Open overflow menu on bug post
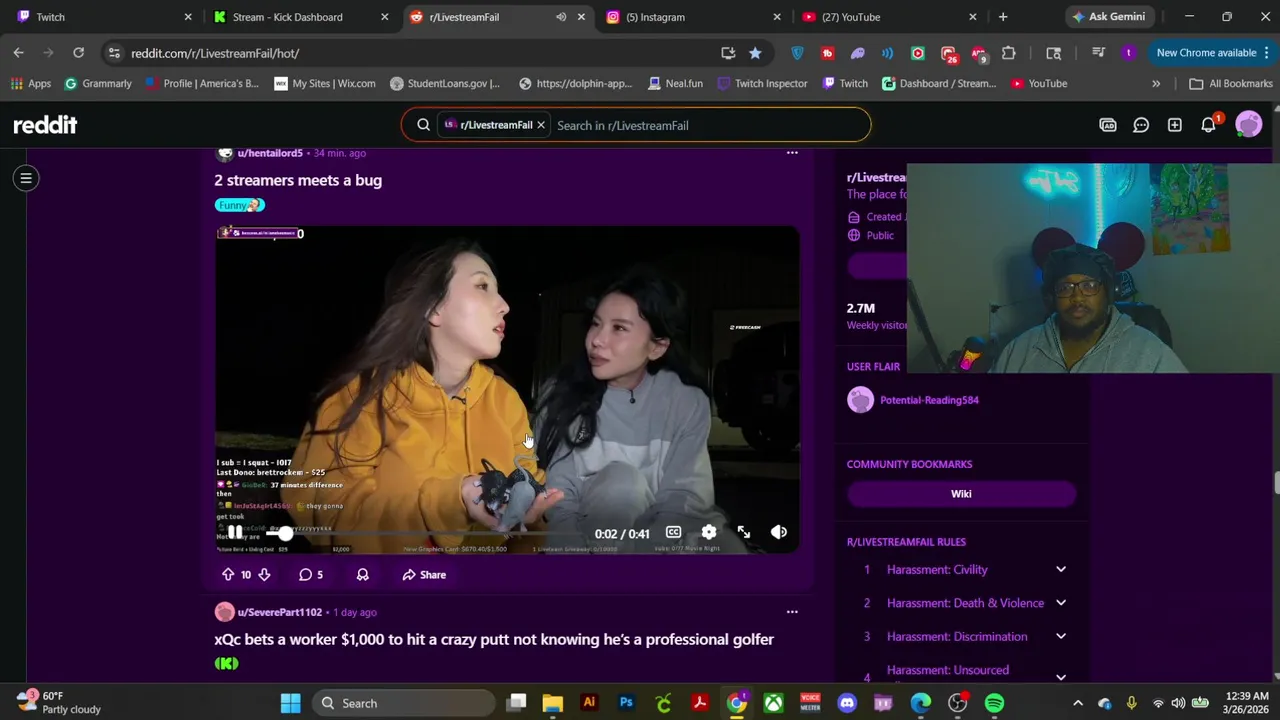1280x720 pixels. (792, 153)
